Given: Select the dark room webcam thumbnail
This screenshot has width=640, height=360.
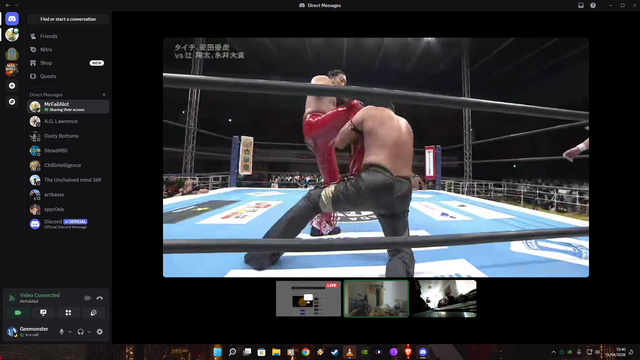Looking at the screenshot, I should coord(444,298).
